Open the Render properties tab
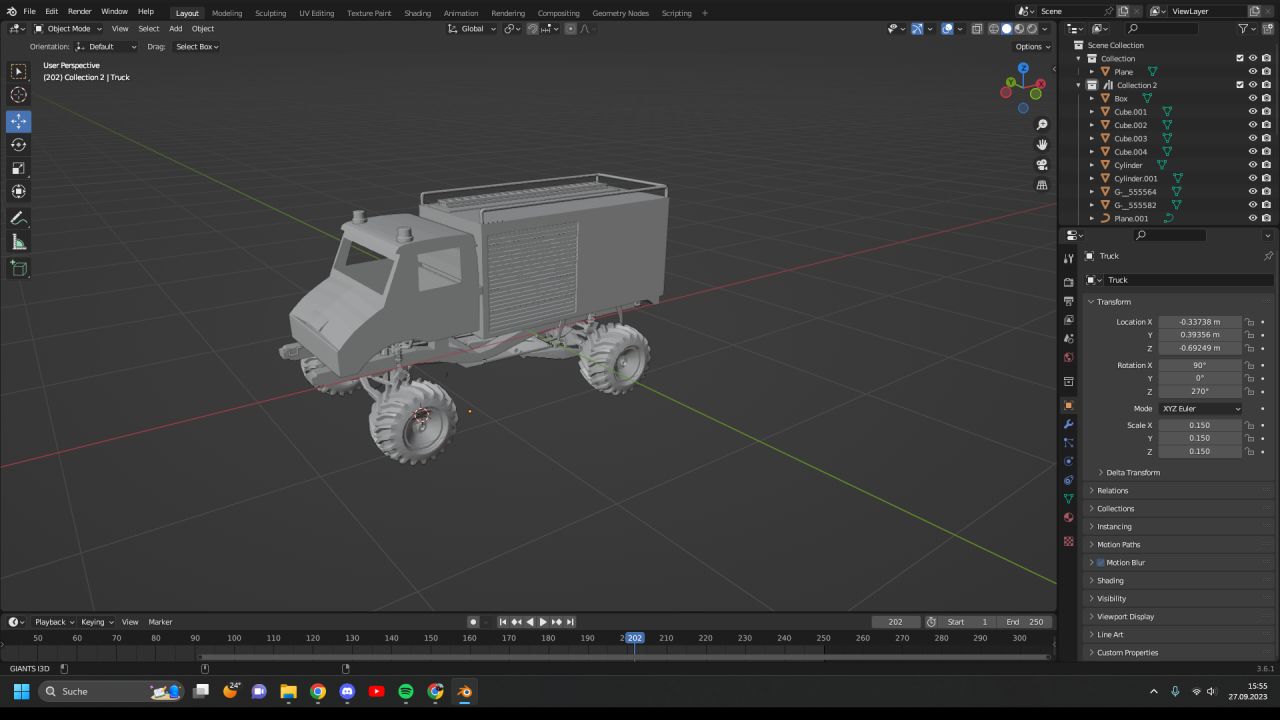This screenshot has width=1280, height=720. [x=1068, y=283]
